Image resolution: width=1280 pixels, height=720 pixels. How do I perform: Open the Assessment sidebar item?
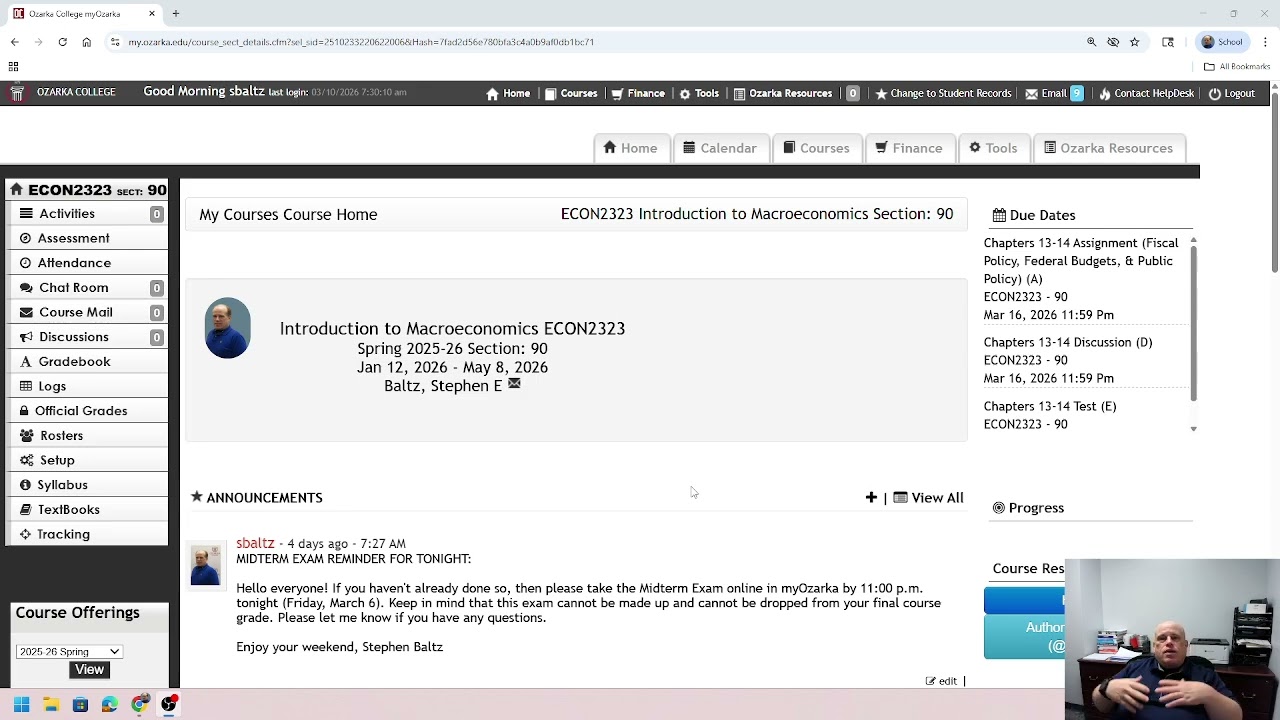[88, 238]
